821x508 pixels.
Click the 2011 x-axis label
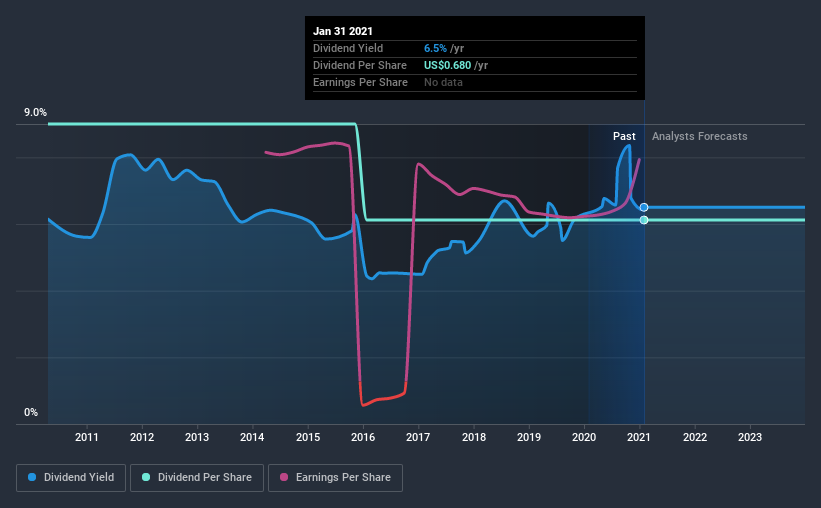(86, 437)
